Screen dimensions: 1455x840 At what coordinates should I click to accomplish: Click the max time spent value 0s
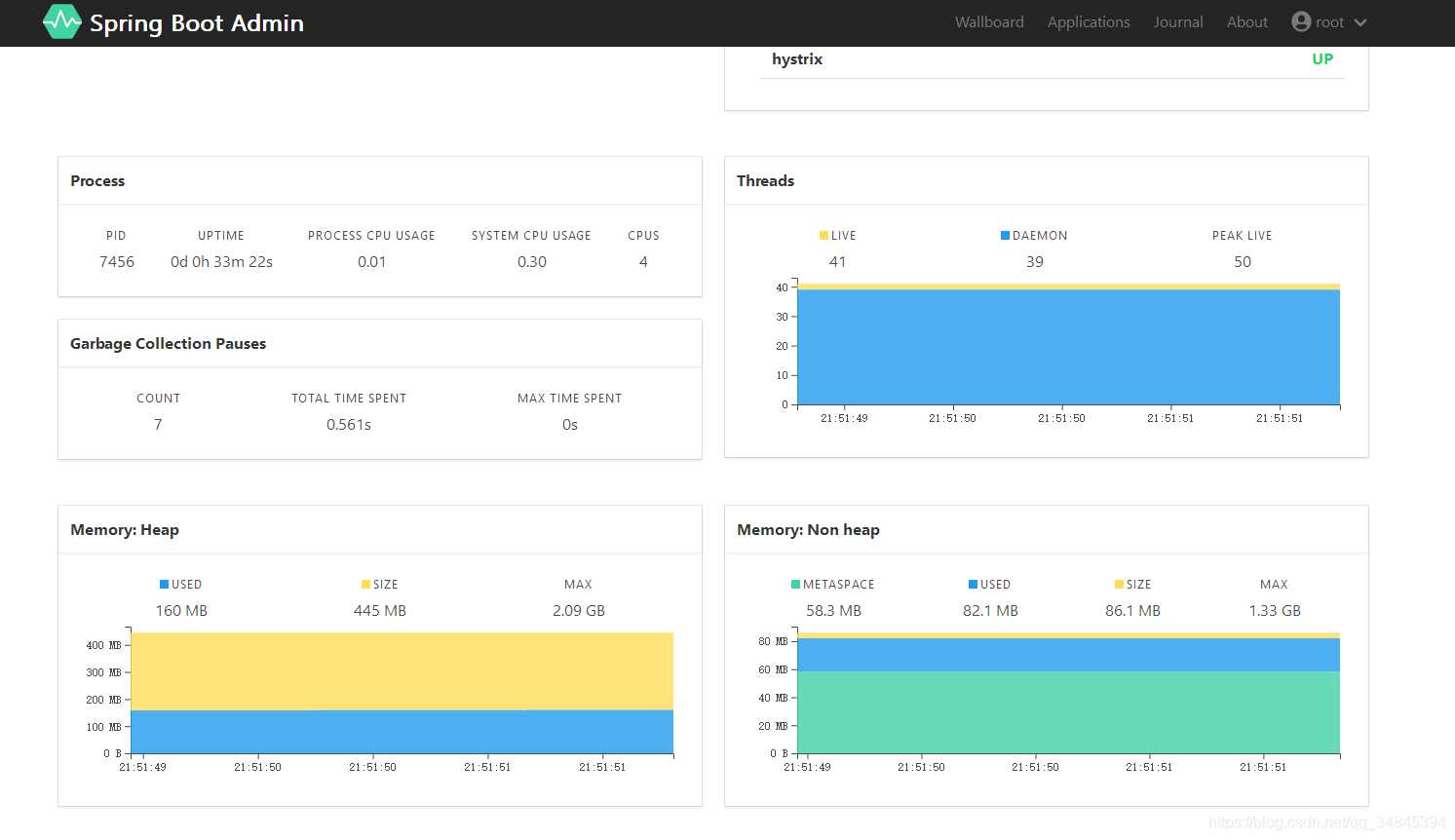coord(570,425)
